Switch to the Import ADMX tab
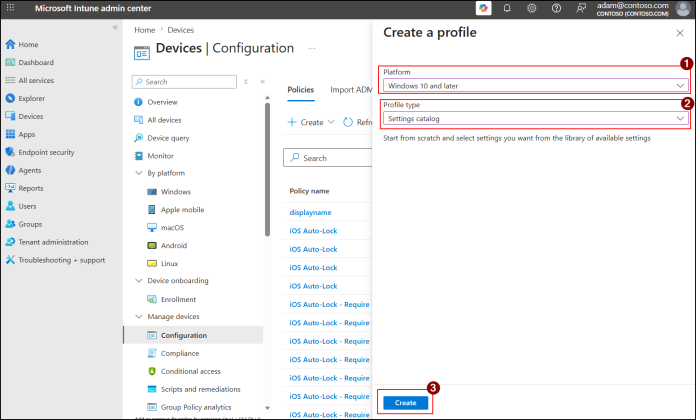The width and height of the screenshot is (696, 420). [351, 90]
